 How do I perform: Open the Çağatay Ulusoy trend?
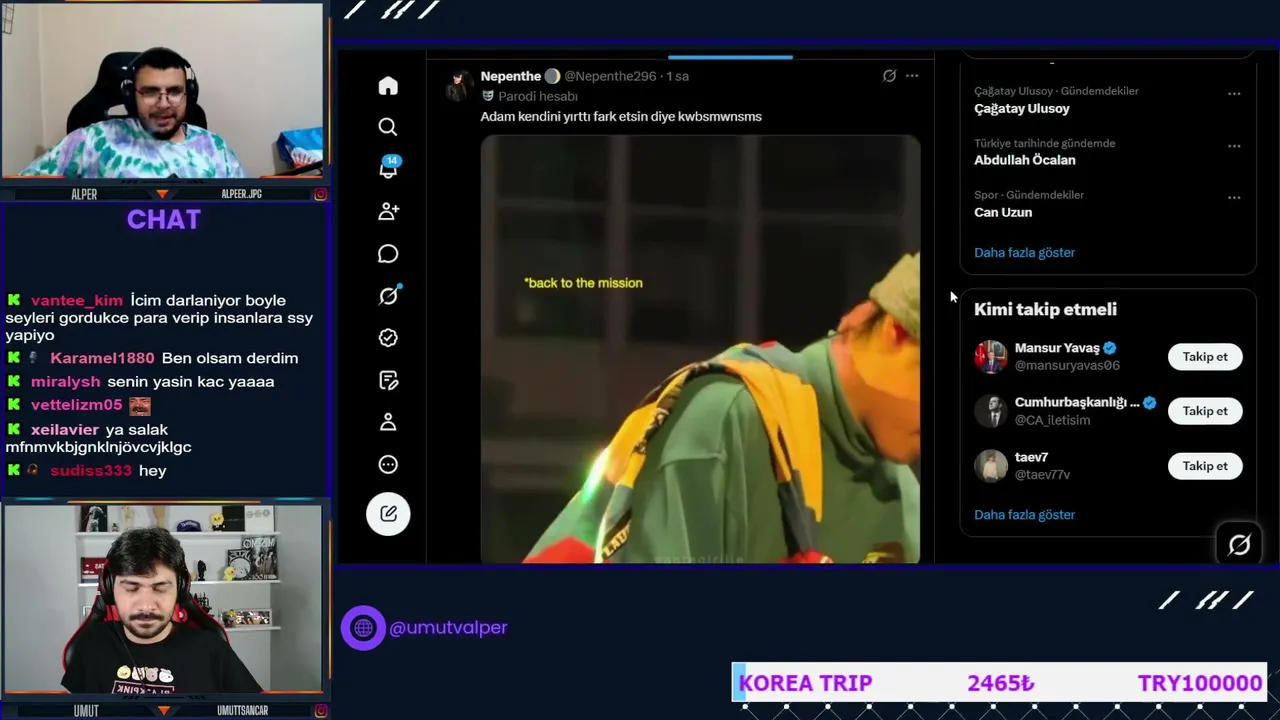1021,108
